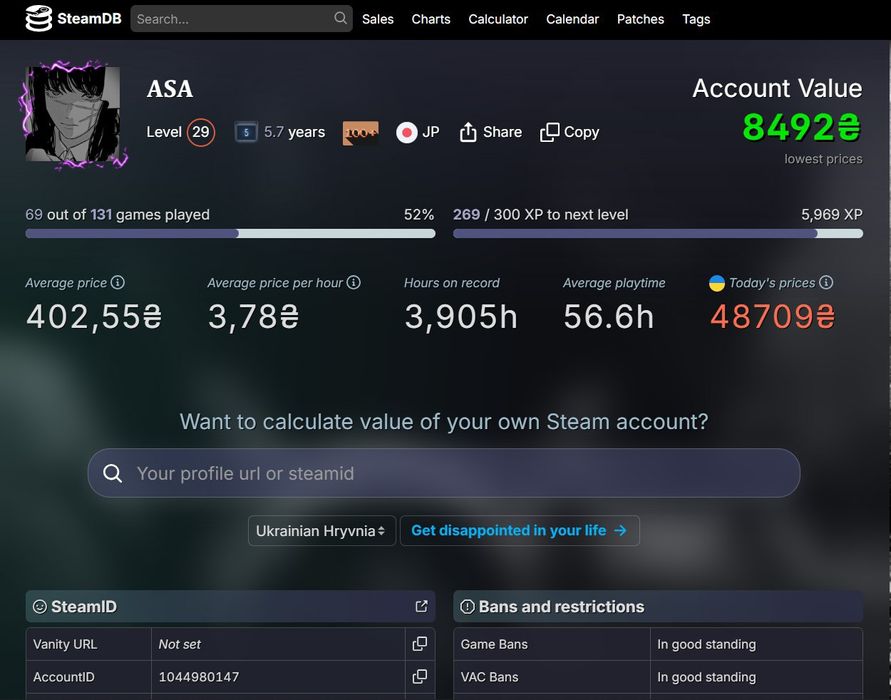Viewport: 891px width, 700px height.
Task: Copy the Vanity URL value
Action: point(420,644)
